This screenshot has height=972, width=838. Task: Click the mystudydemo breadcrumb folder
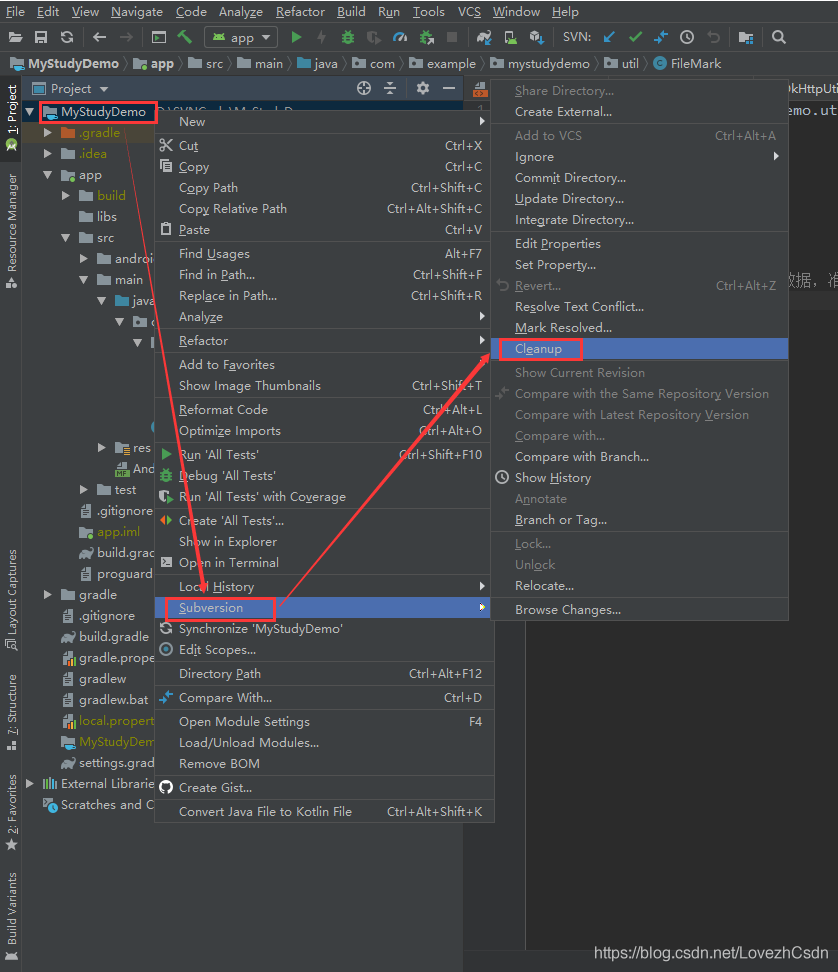pos(540,64)
